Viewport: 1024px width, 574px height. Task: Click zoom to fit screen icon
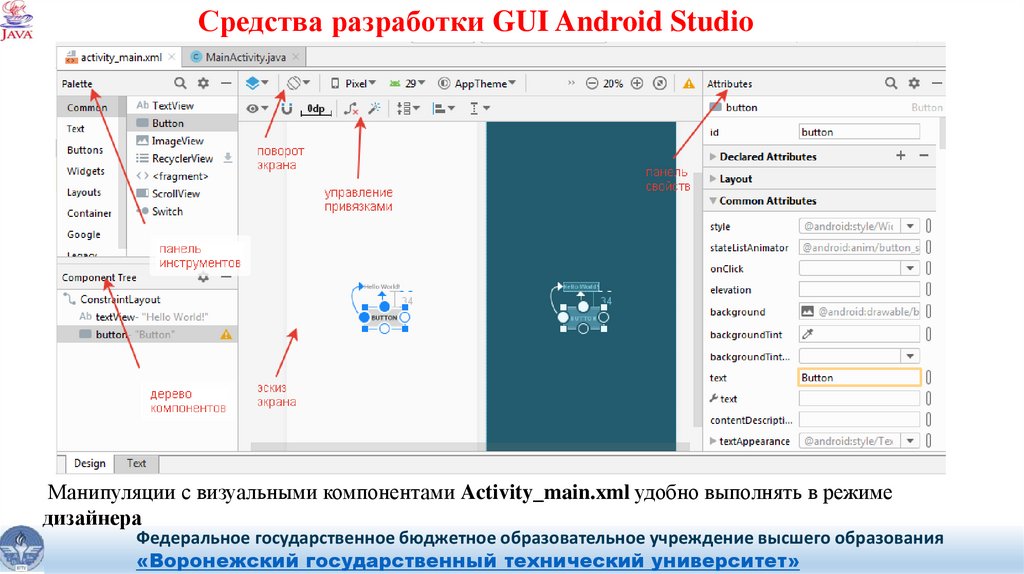(660, 83)
